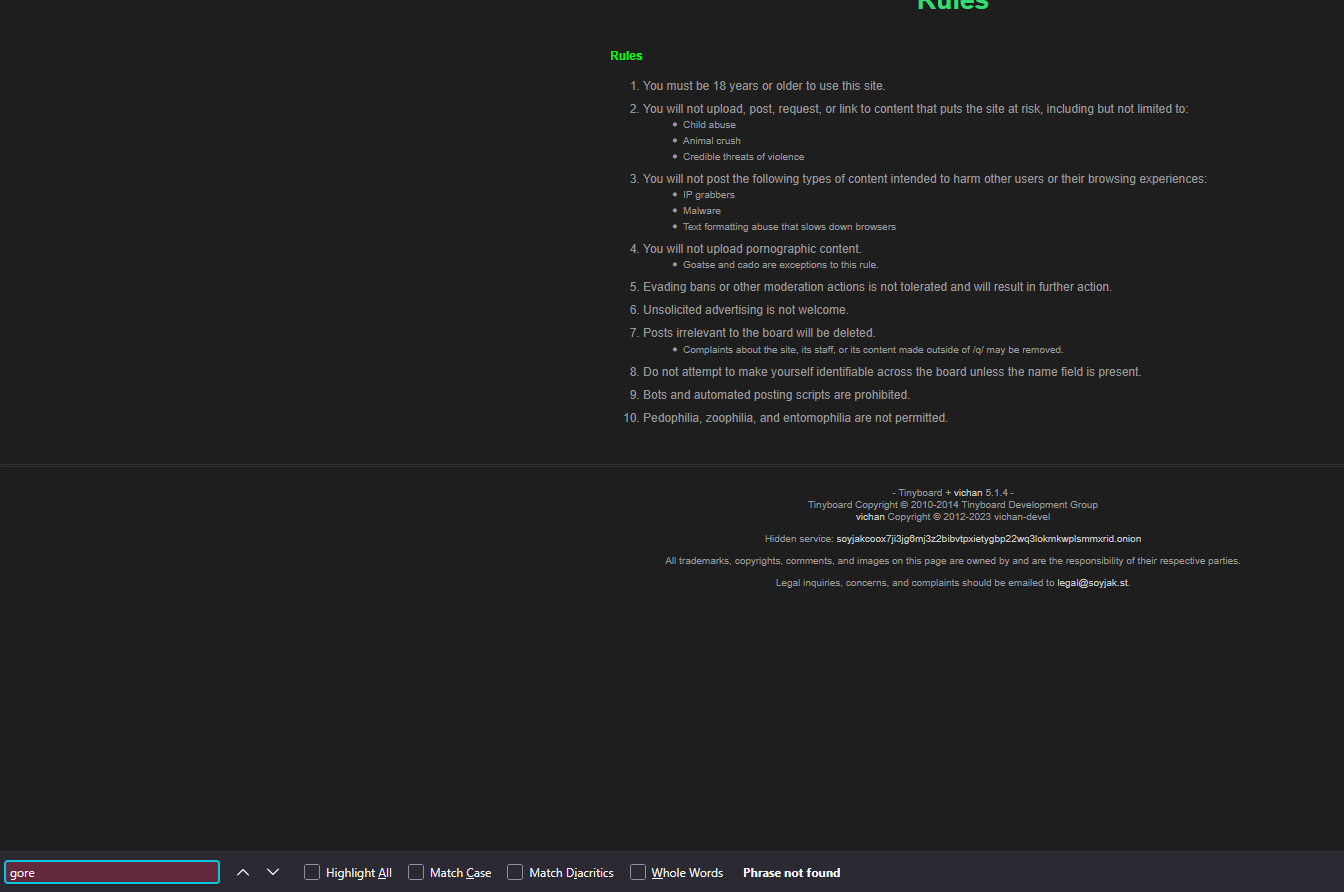This screenshot has width=1344, height=892.
Task: Click rule 5 about evading bans
Action: [x=877, y=287]
